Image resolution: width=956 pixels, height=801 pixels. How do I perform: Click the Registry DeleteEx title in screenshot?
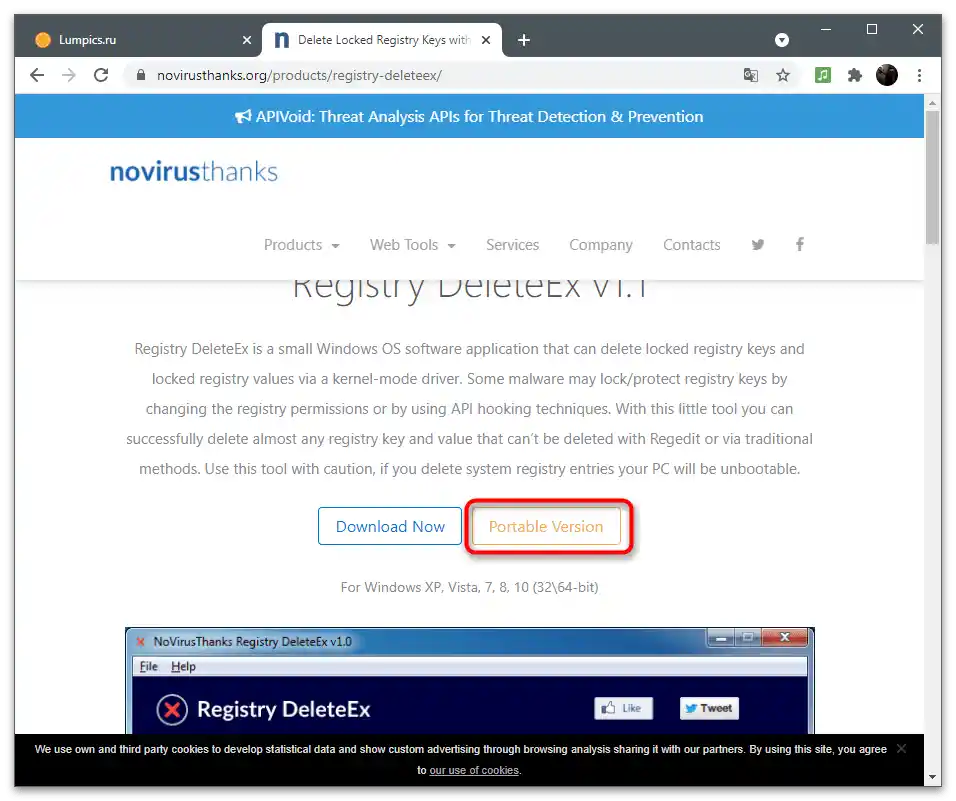284,710
